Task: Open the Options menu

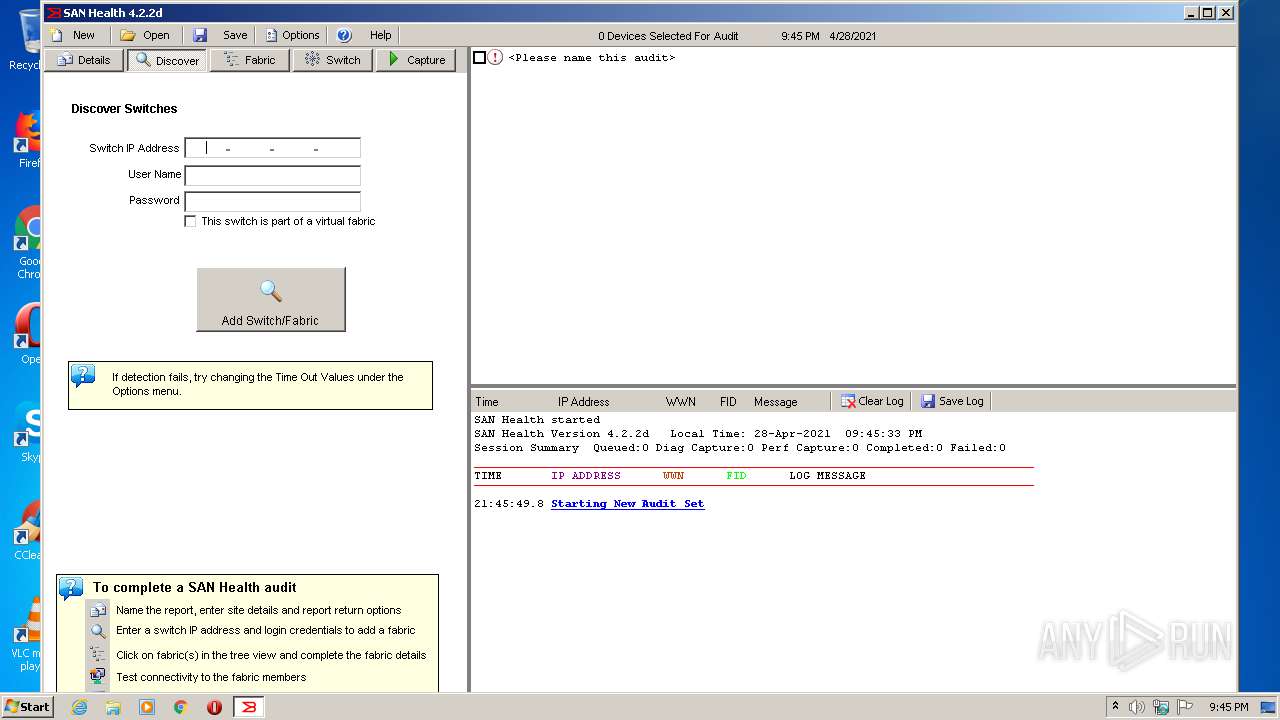Action: click(292, 35)
